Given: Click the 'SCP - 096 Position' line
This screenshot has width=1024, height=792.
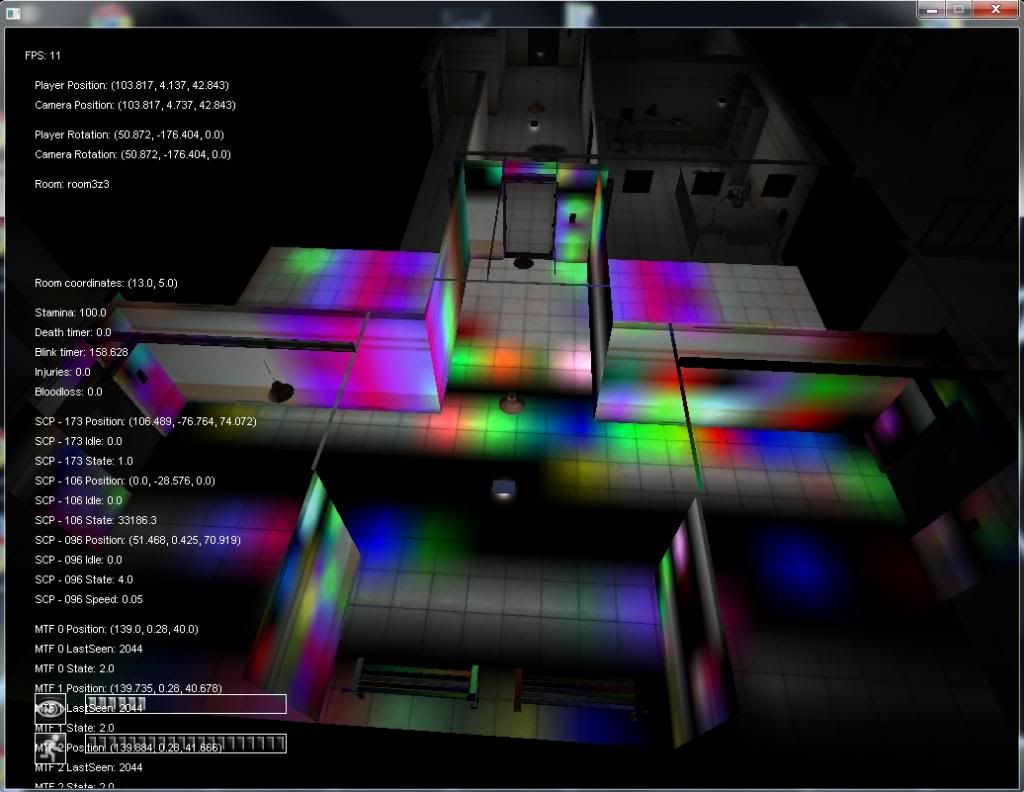Looking at the screenshot, I should pos(137,540).
